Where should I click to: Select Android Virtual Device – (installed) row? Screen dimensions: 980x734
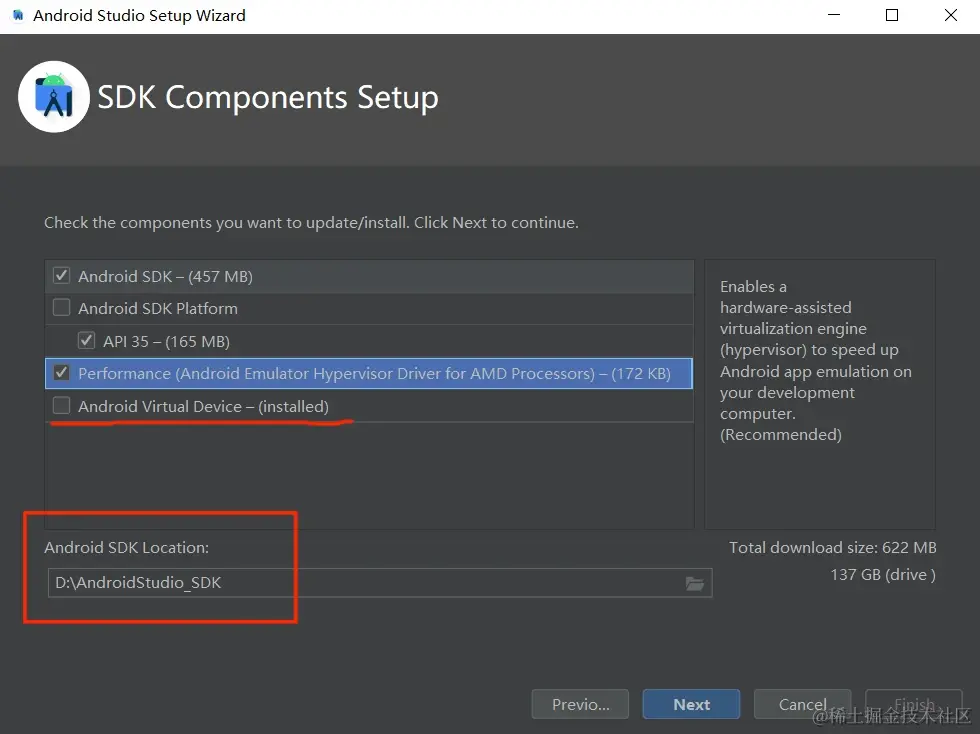369,406
